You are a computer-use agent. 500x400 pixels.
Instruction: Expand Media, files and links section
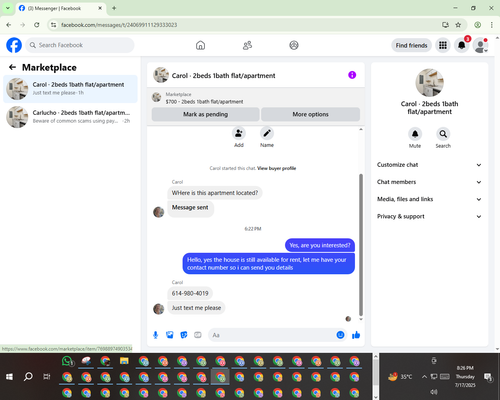pos(429,199)
